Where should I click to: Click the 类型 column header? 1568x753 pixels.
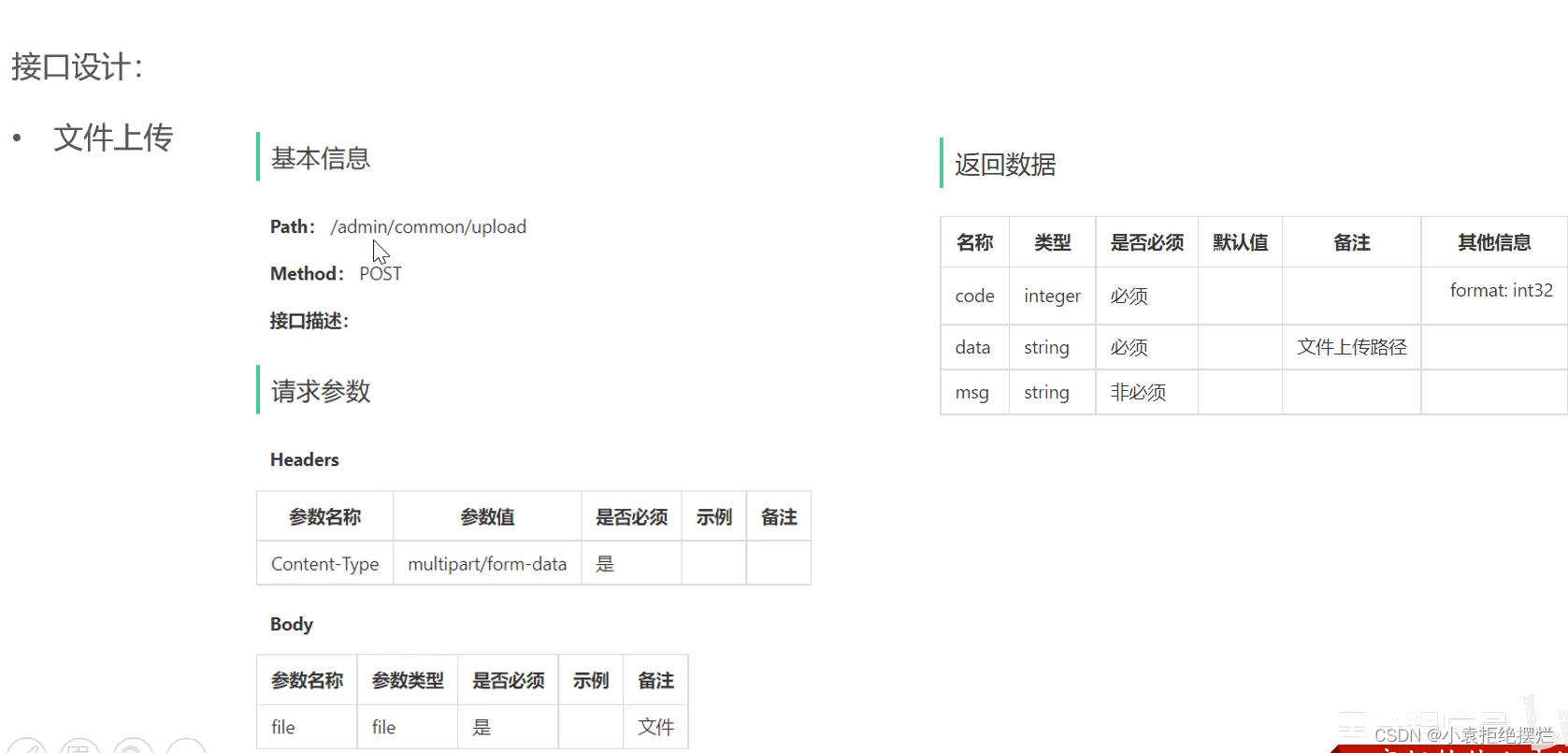pyautogui.click(x=1052, y=242)
